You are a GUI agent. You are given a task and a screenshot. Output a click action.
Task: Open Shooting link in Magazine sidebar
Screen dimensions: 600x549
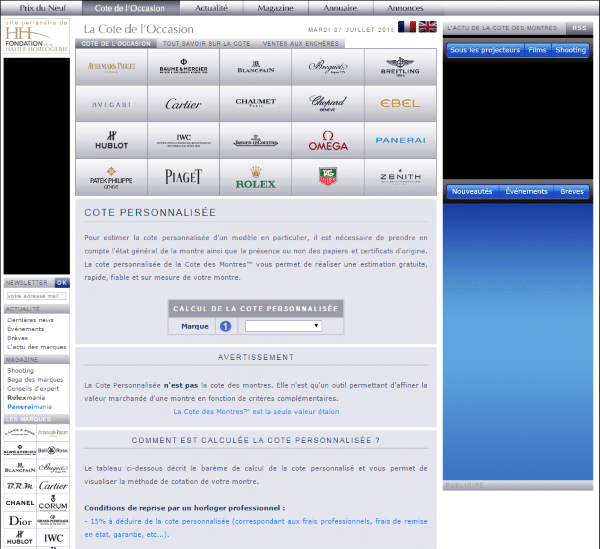pos(20,370)
